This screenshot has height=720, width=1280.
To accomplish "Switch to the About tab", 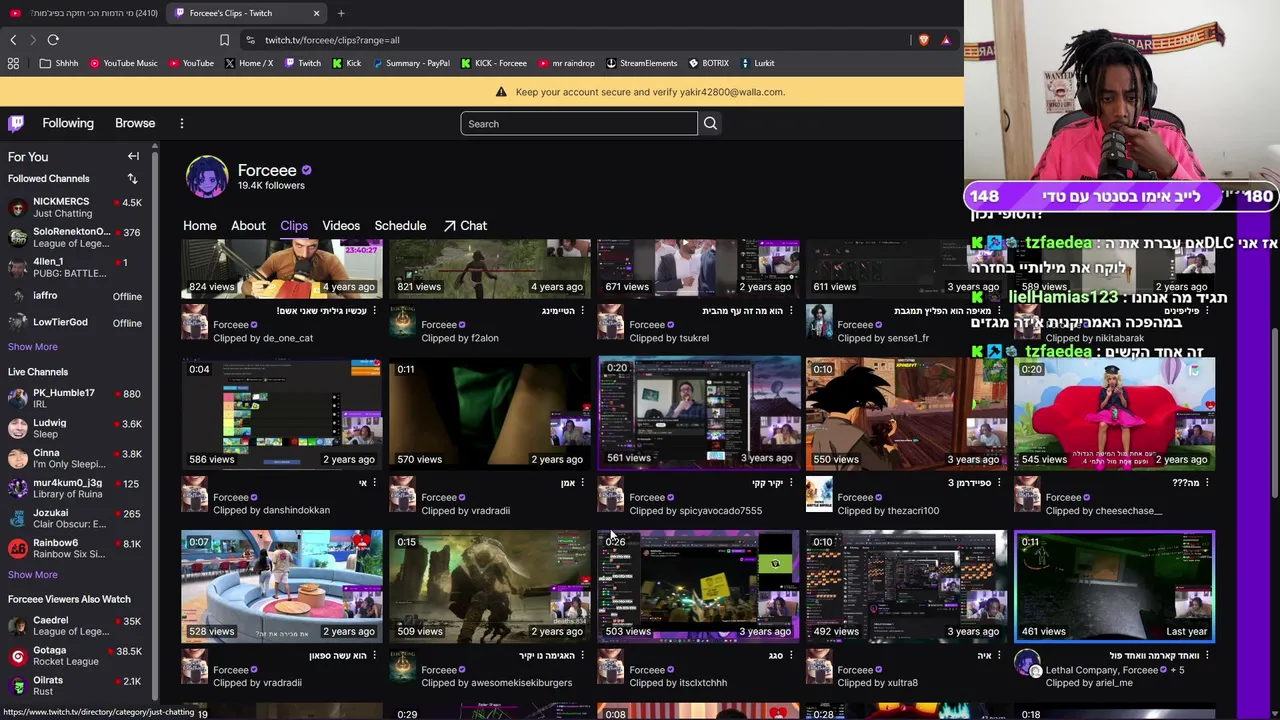I will click(248, 226).
